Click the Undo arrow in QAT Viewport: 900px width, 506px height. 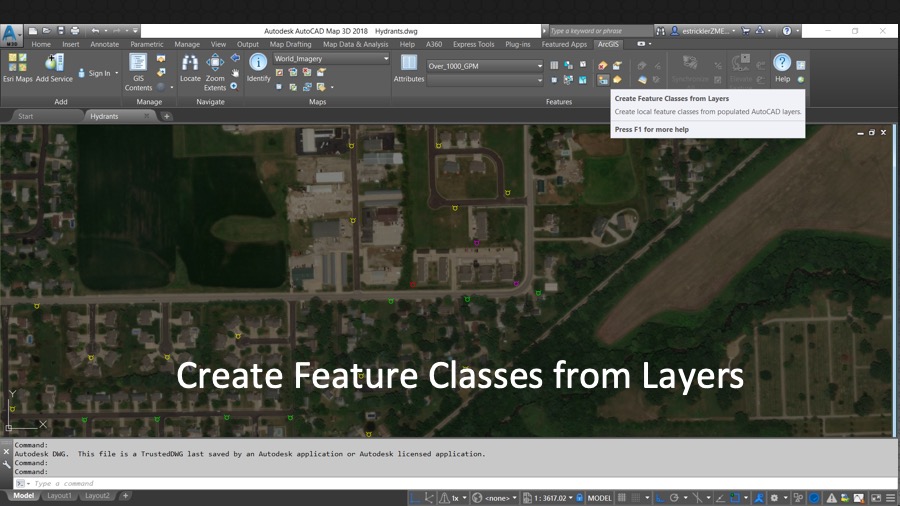[95, 31]
